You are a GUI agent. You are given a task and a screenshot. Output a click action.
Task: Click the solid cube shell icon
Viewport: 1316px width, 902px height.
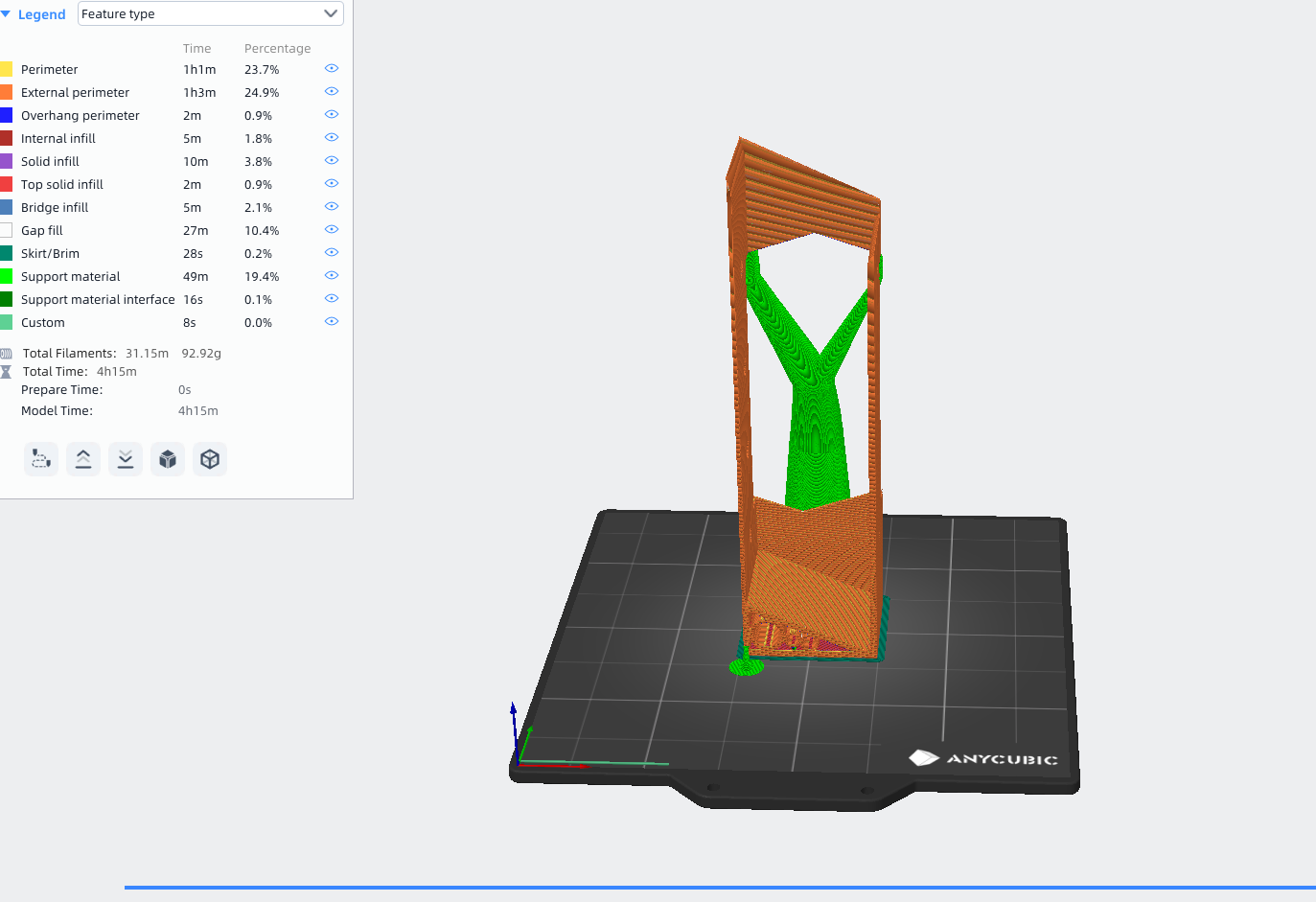coord(168,459)
